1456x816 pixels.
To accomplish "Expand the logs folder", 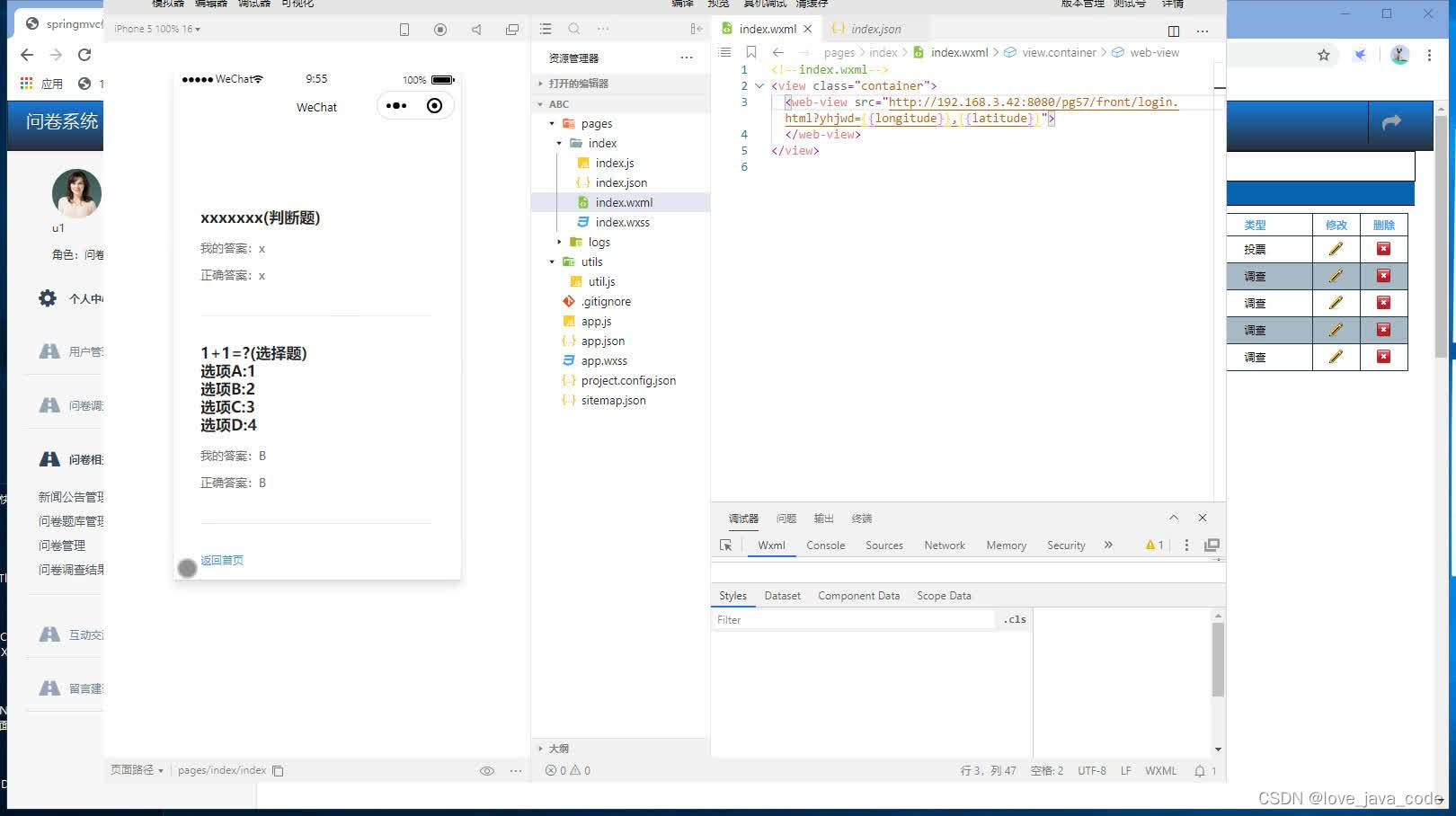I will coord(559,243).
